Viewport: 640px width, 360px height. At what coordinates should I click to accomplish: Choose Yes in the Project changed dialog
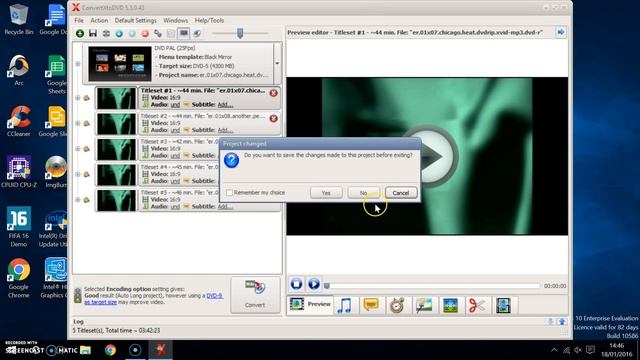pos(326,193)
